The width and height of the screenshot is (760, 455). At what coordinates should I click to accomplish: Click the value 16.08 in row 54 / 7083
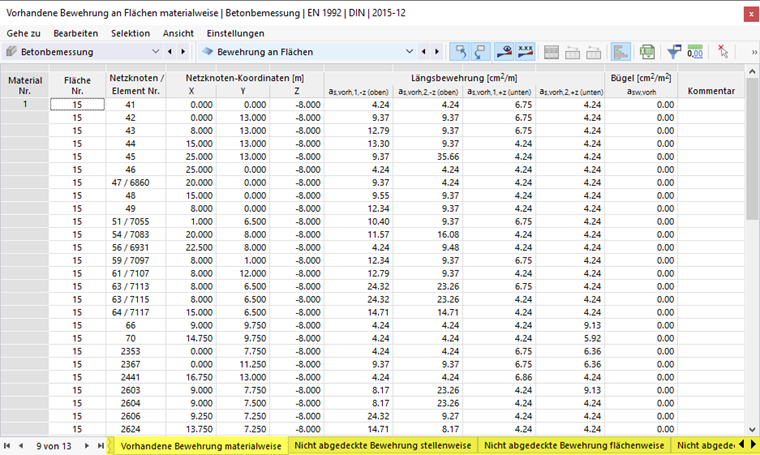428,235
